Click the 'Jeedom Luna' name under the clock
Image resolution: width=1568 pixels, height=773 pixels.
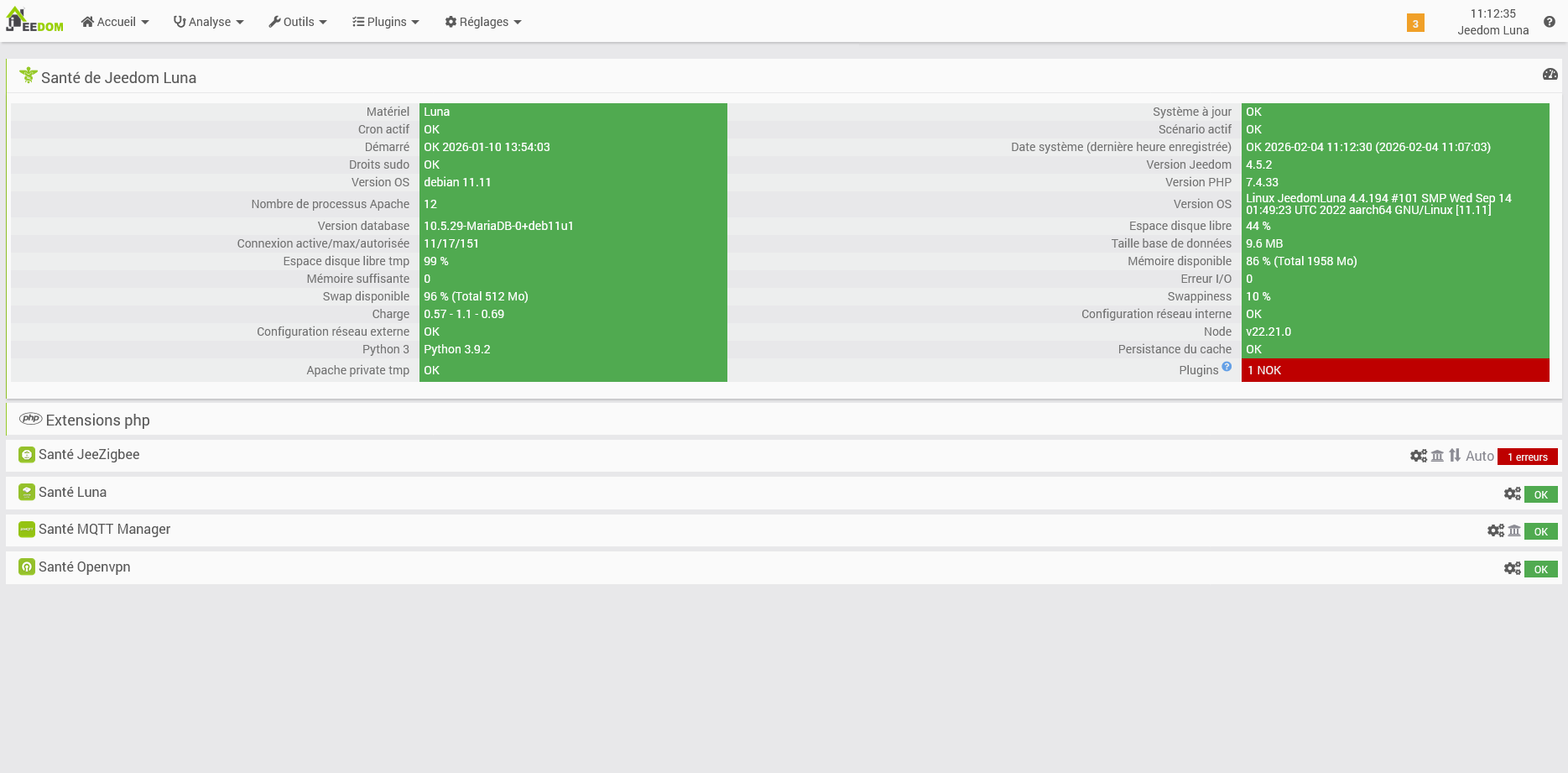coord(1493,30)
